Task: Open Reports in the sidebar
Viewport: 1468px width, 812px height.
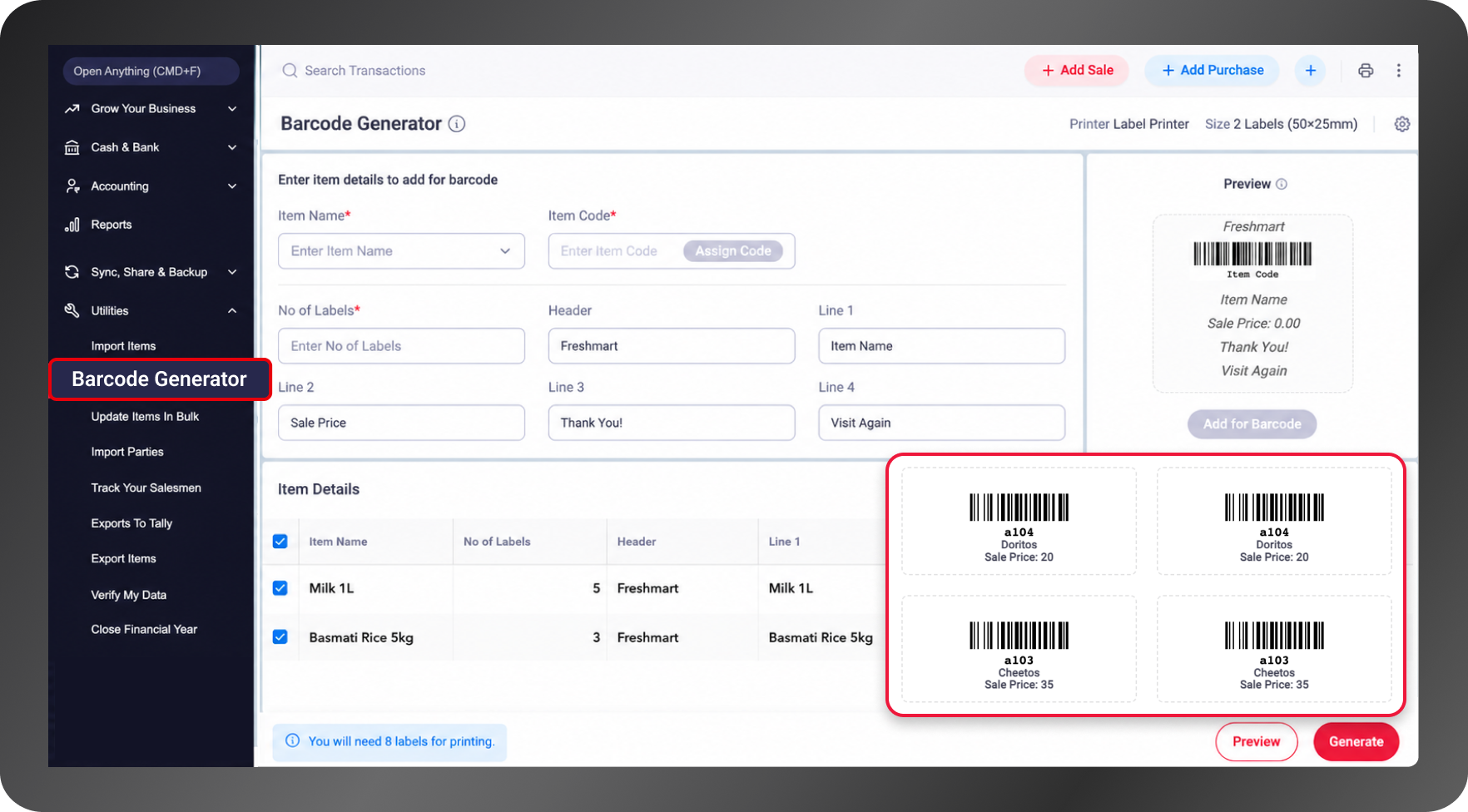Action: (112, 225)
